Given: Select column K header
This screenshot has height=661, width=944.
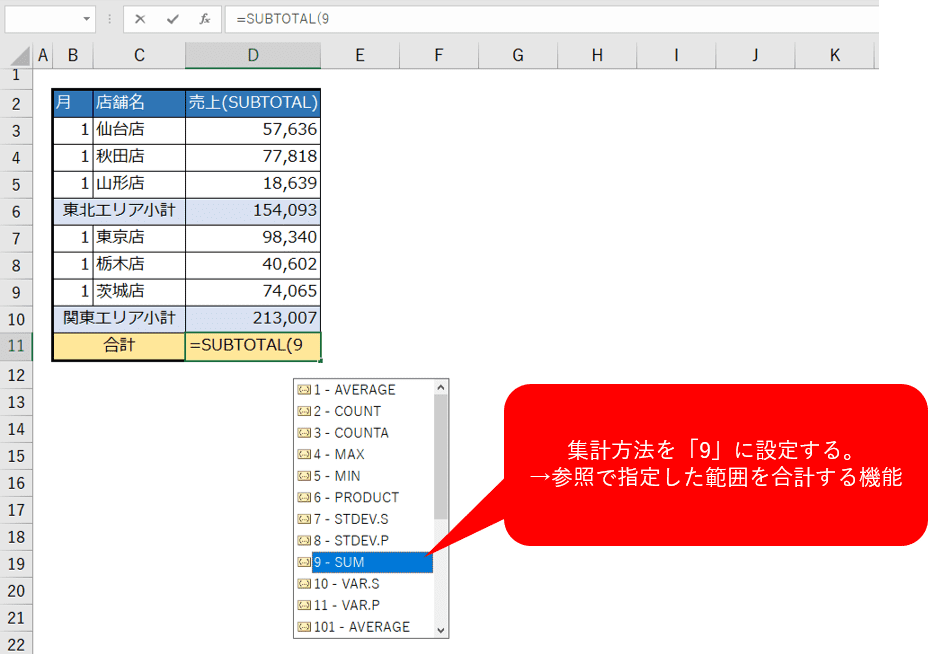Looking at the screenshot, I should (834, 55).
